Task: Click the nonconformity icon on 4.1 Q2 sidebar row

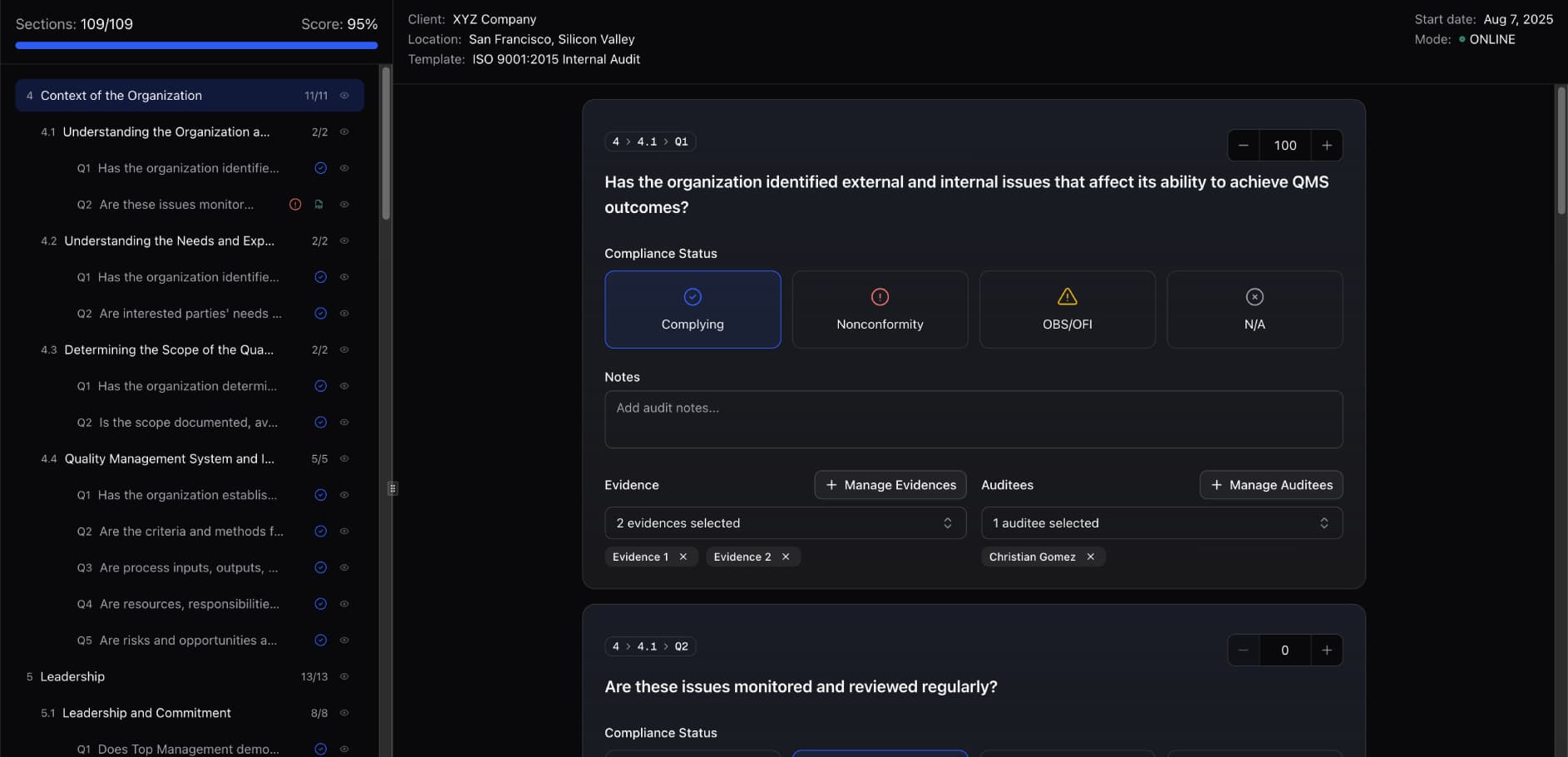Action: click(295, 205)
